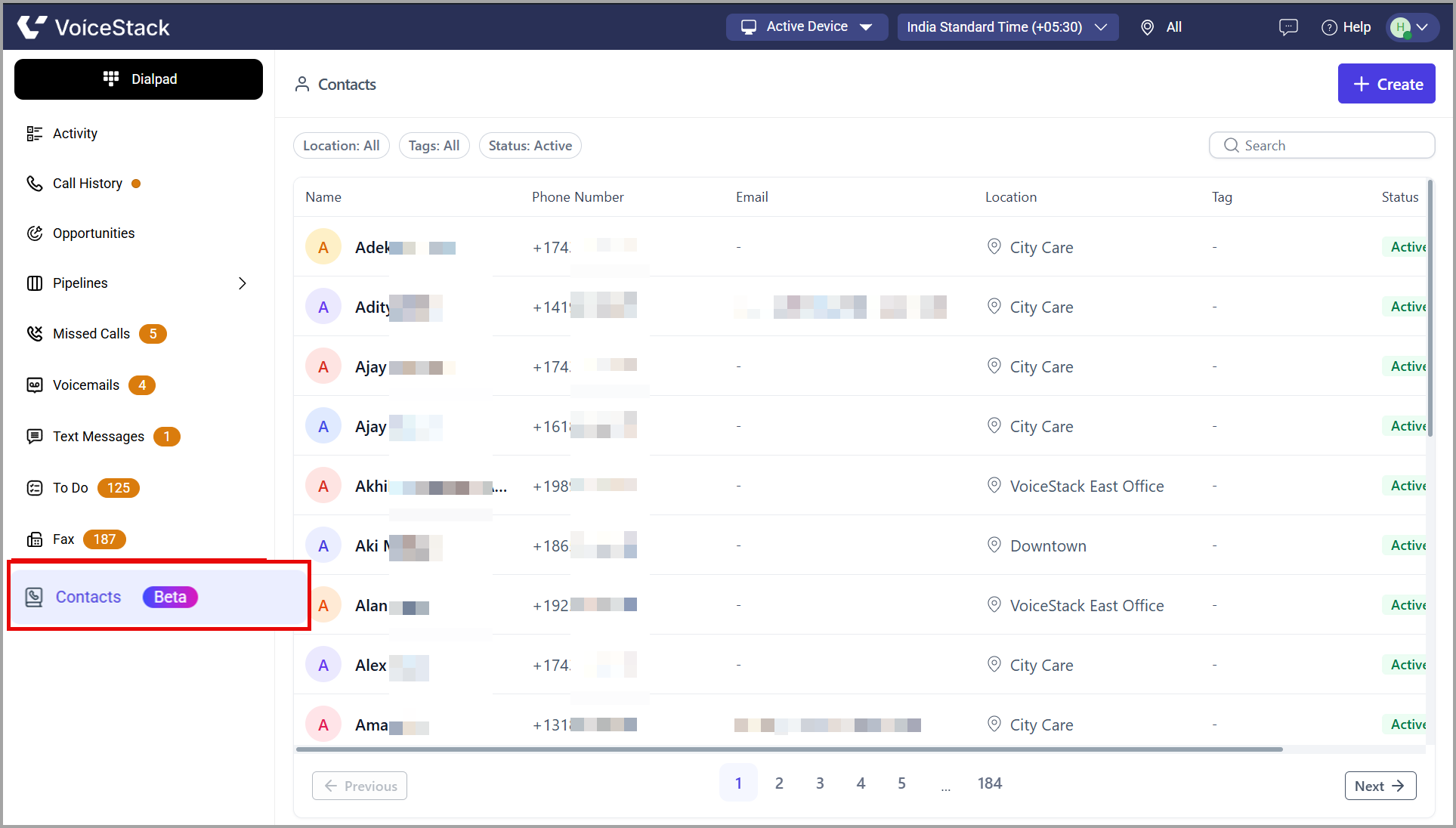Screen dimensions: 1456x828
Task: Change the India Standard Time timezone dropdown
Action: pos(1007,27)
